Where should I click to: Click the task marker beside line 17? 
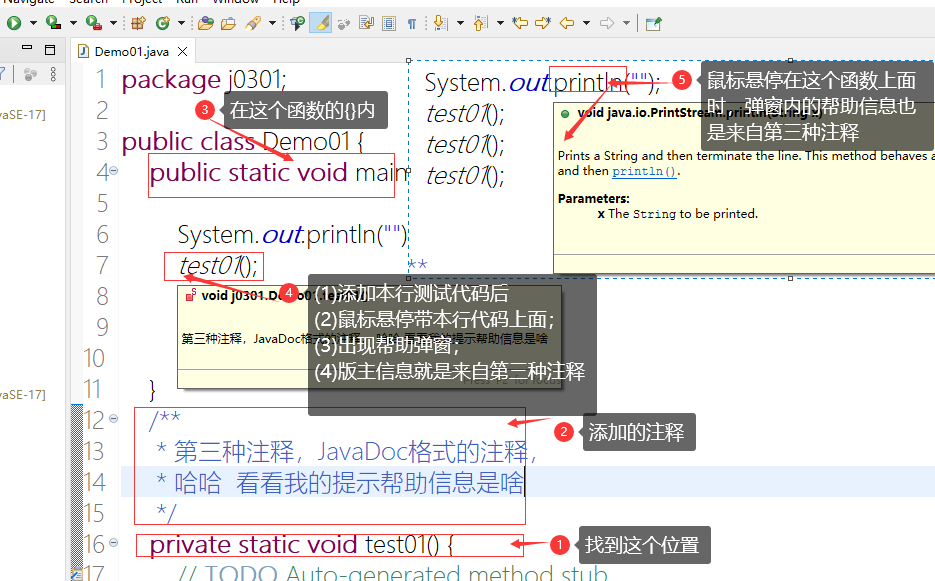pos(76,574)
